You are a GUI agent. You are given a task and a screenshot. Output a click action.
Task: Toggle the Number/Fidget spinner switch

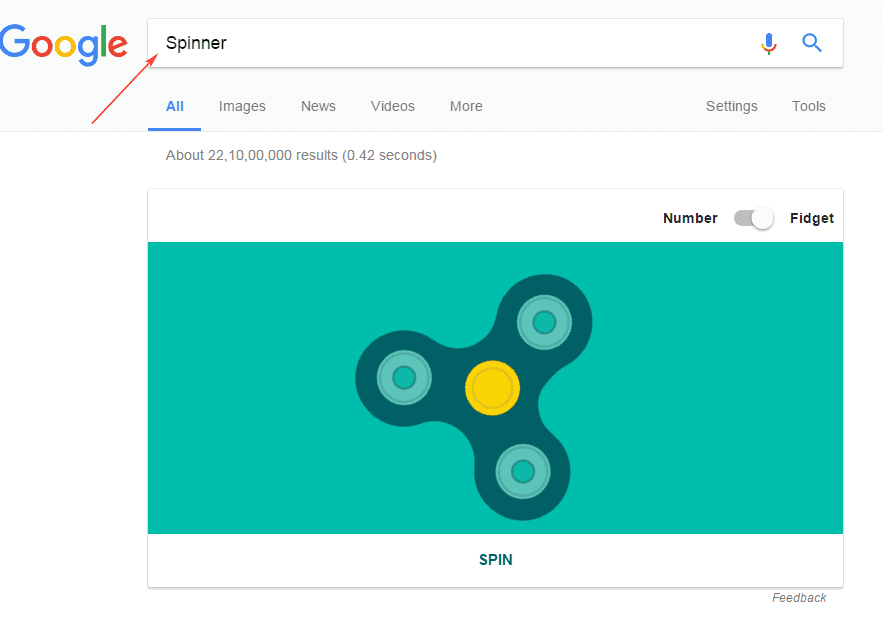[753, 218]
